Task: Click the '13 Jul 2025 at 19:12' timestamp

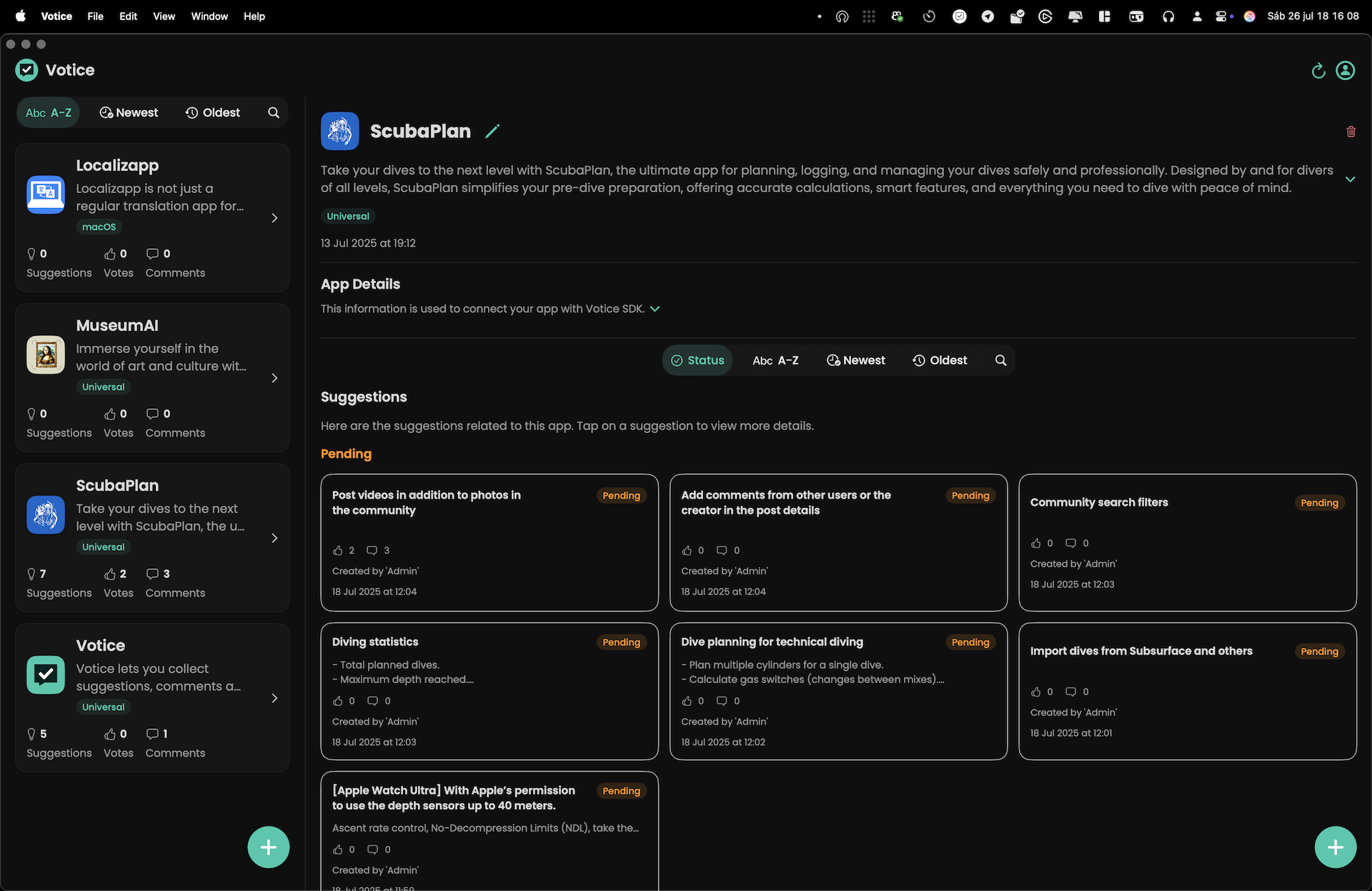Action: tap(368, 243)
